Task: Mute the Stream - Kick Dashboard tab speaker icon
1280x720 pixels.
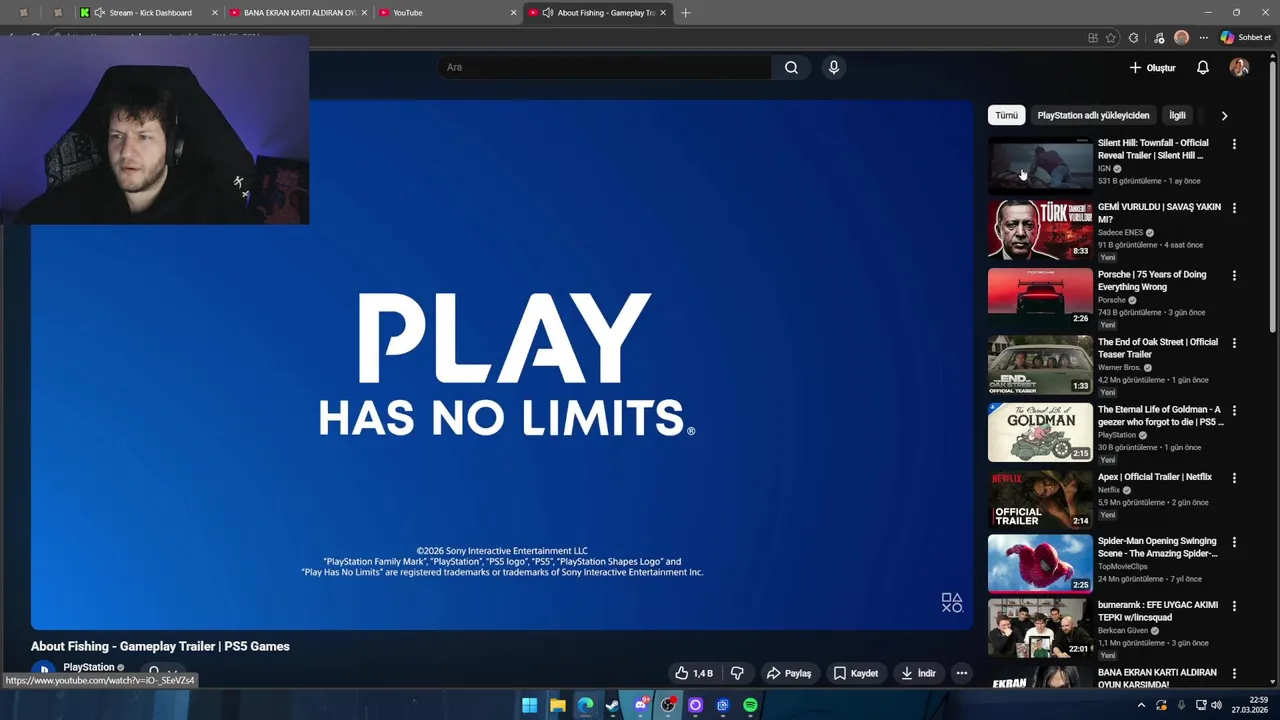Action: coord(99,13)
